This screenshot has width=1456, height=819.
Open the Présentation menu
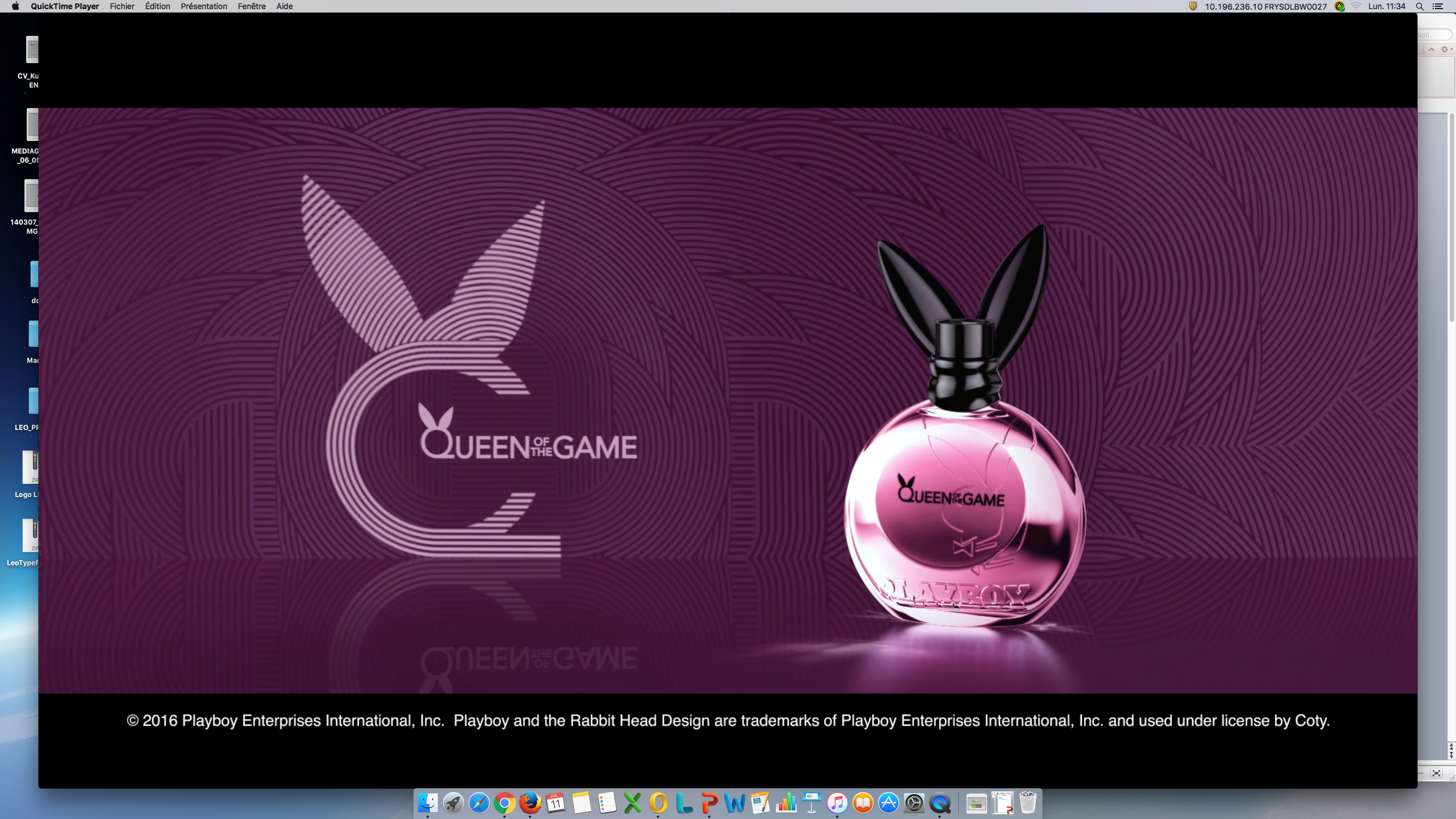click(204, 6)
